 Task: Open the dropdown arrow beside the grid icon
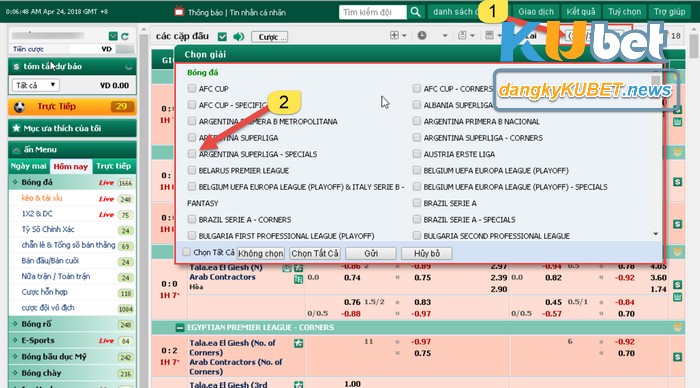[x=404, y=35]
